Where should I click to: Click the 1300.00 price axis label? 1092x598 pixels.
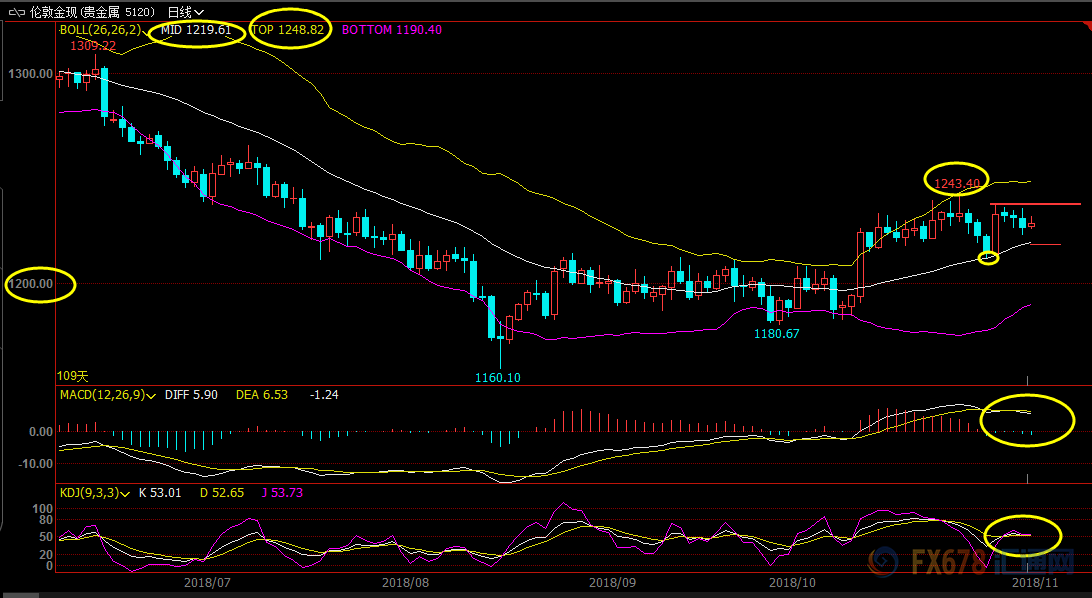tap(30, 74)
